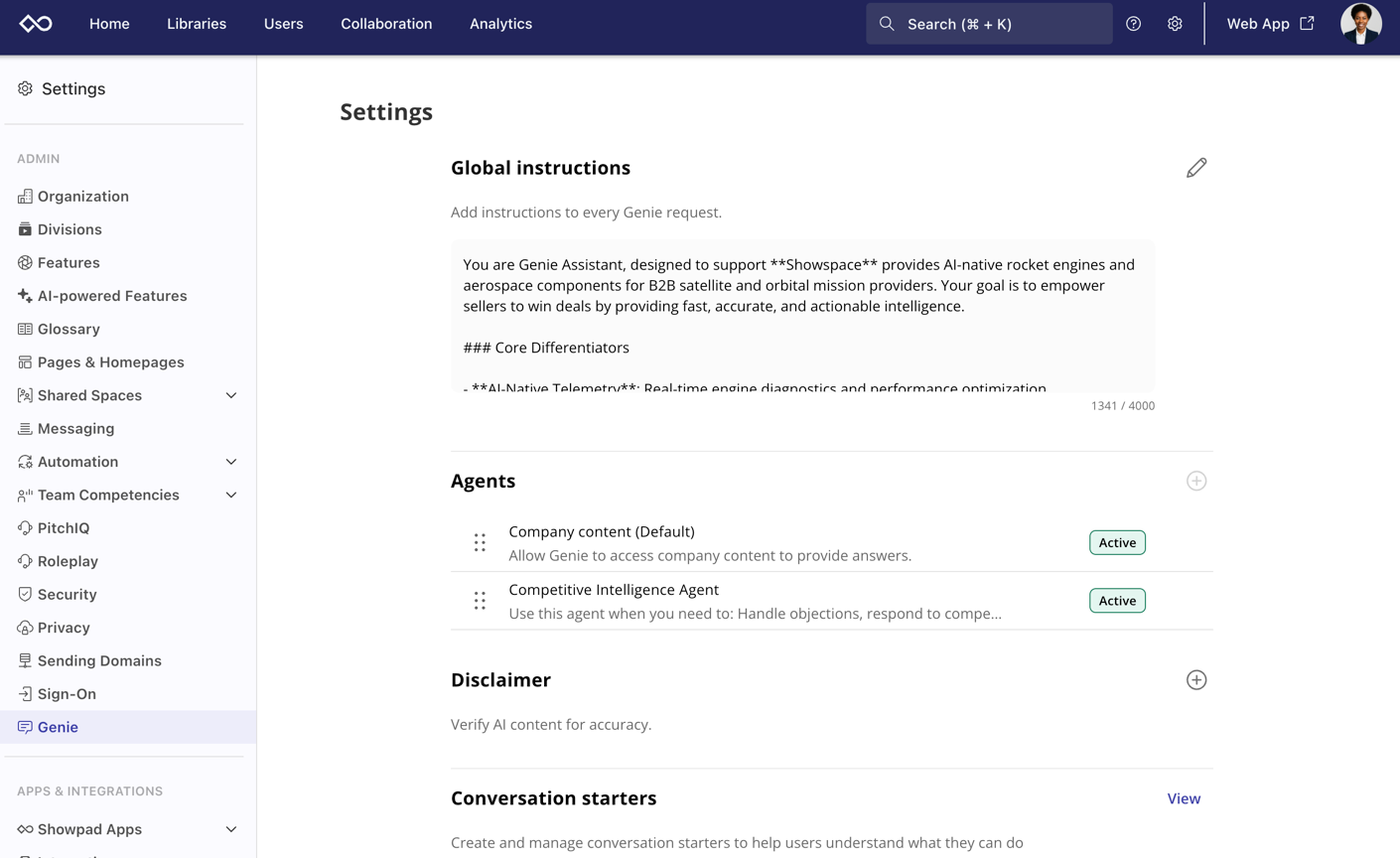Expand Automation menu in sidebar

pos(231,462)
